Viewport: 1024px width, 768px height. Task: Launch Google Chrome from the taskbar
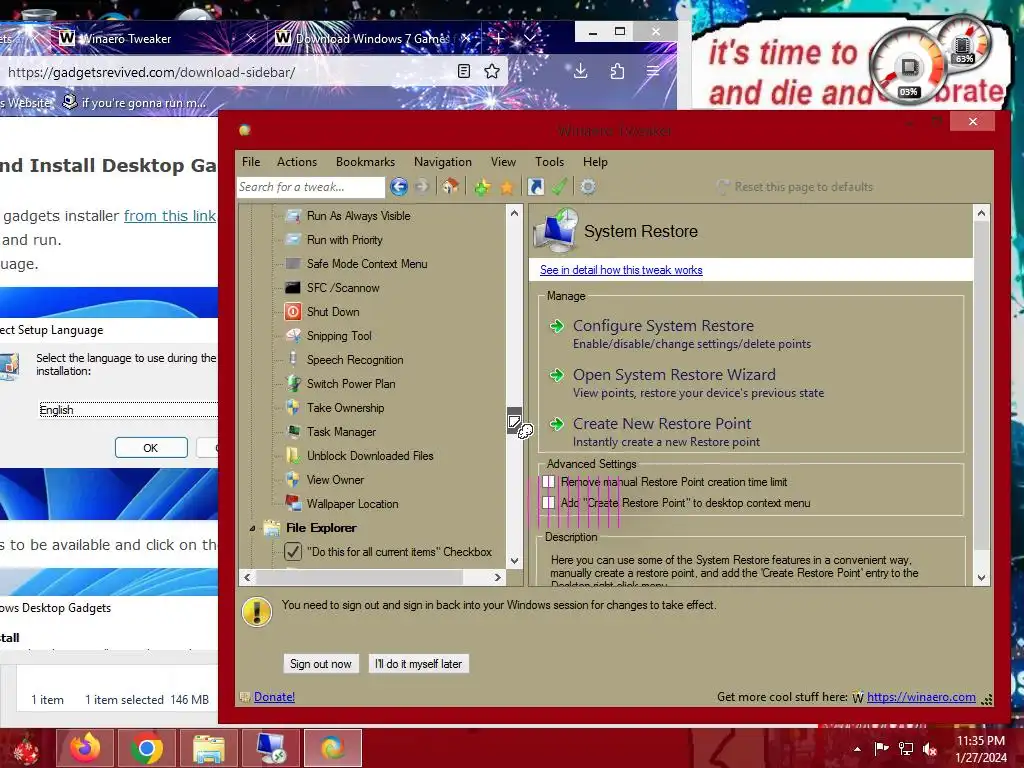click(x=147, y=748)
